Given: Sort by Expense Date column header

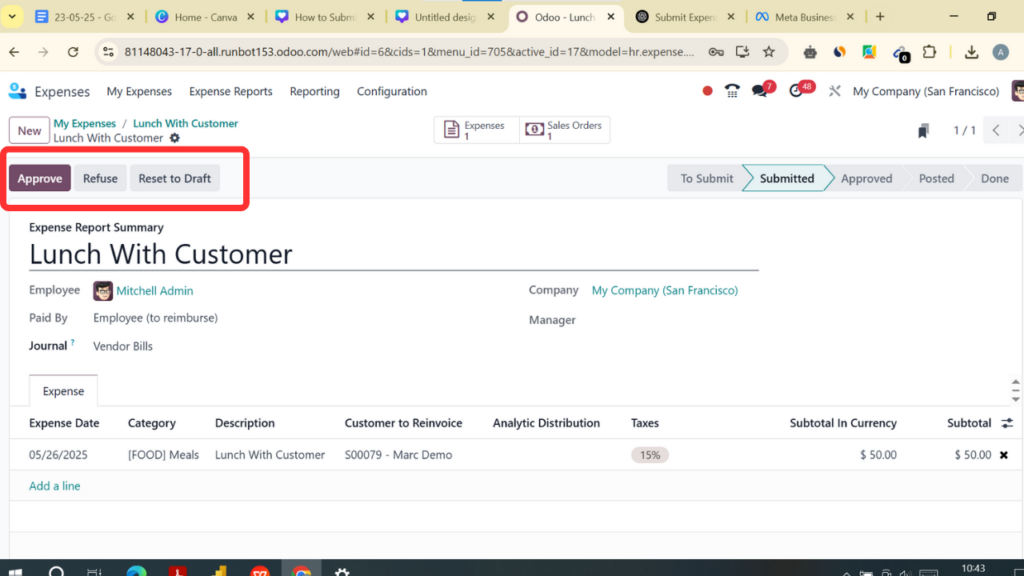Looking at the screenshot, I should click(x=64, y=423).
